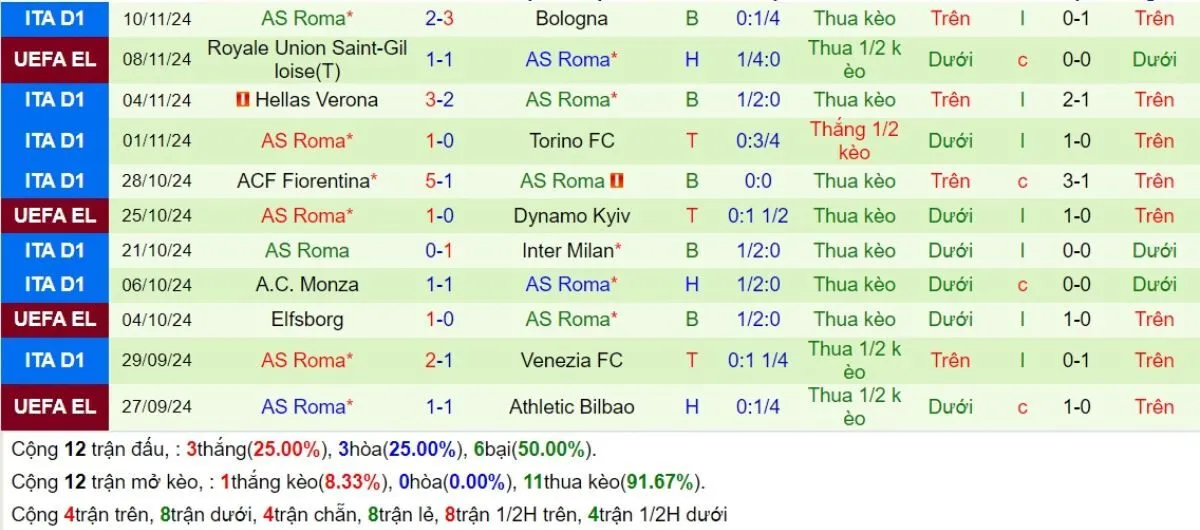Click the ITA D1 badge for 10/11/24 match

coord(54,18)
